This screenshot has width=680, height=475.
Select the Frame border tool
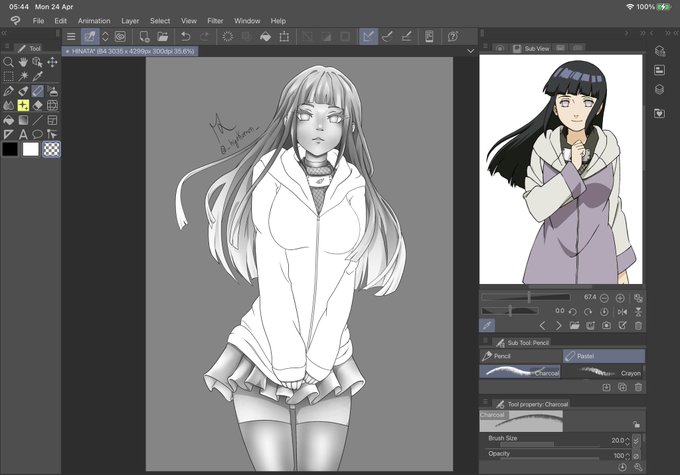point(52,120)
